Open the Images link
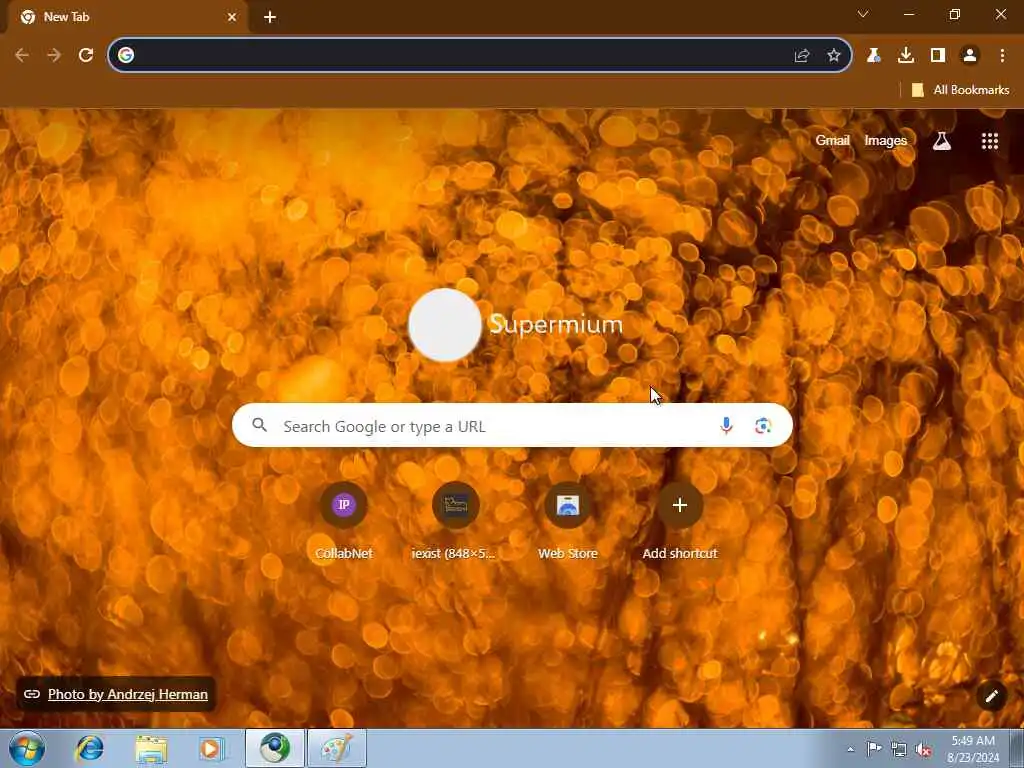The width and height of the screenshot is (1024, 768). coord(886,140)
